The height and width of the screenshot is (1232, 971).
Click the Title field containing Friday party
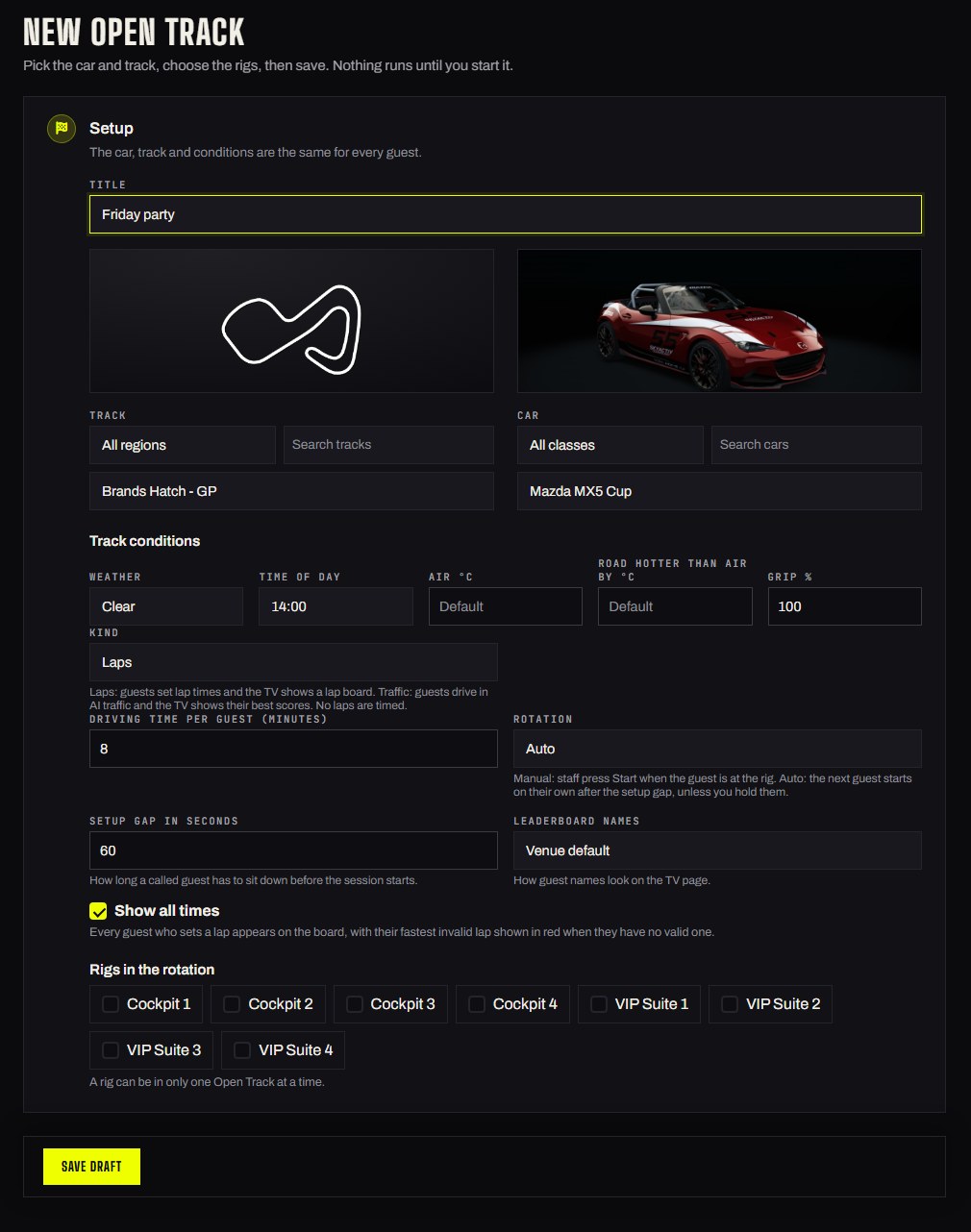coord(506,214)
